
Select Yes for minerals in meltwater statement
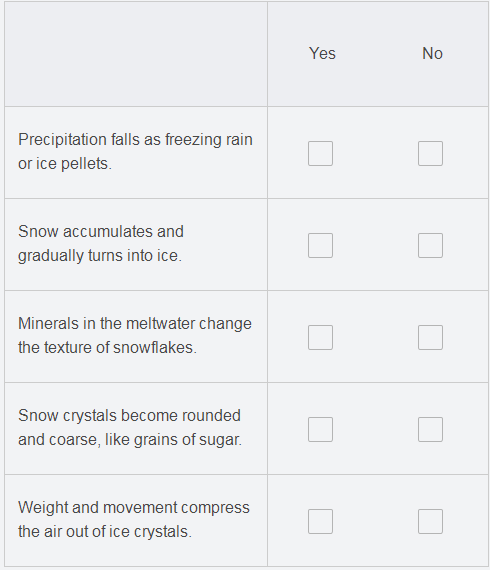[x=320, y=337]
